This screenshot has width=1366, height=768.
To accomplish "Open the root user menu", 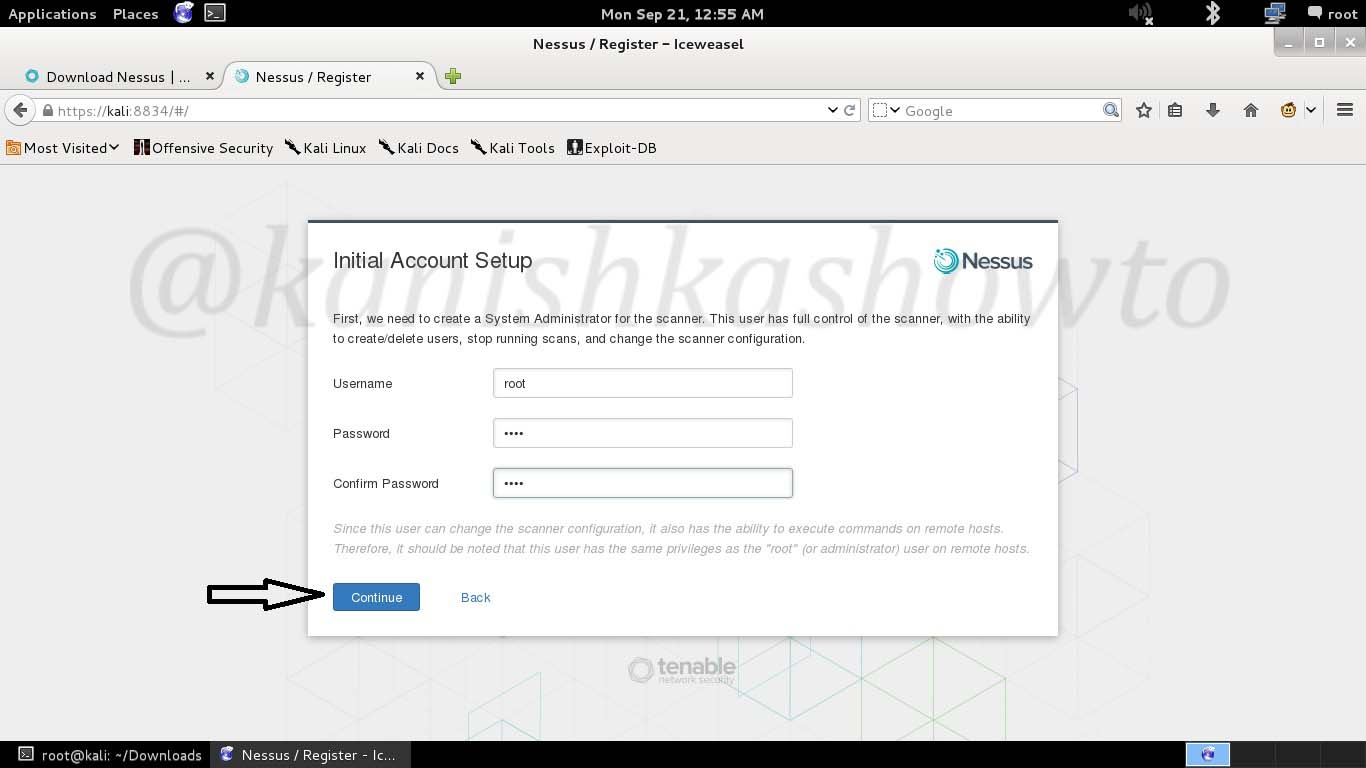I will click(x=1333, y=14).
